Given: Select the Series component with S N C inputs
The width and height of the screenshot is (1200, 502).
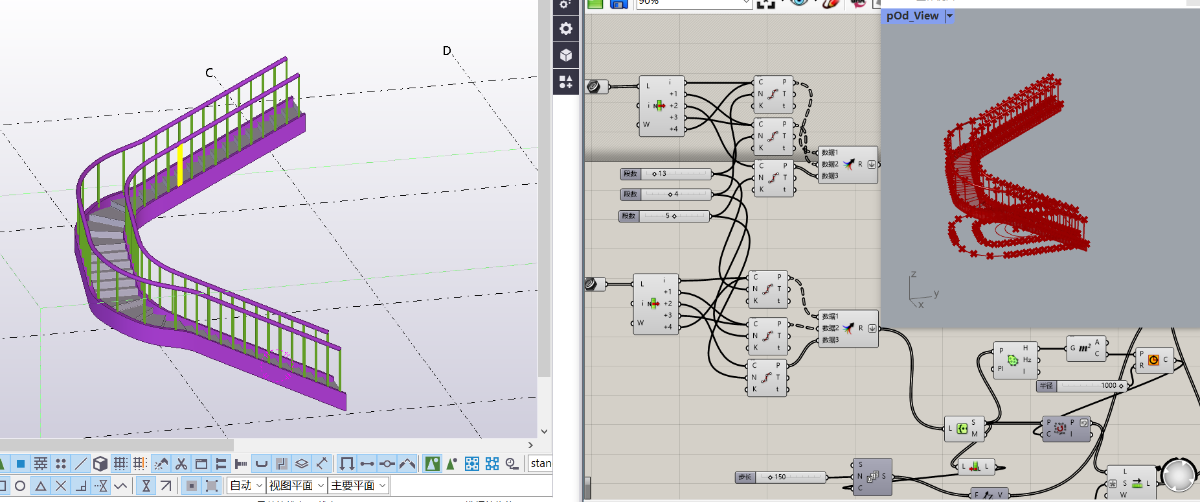Looking at the screenshot, I should (872, 477).
